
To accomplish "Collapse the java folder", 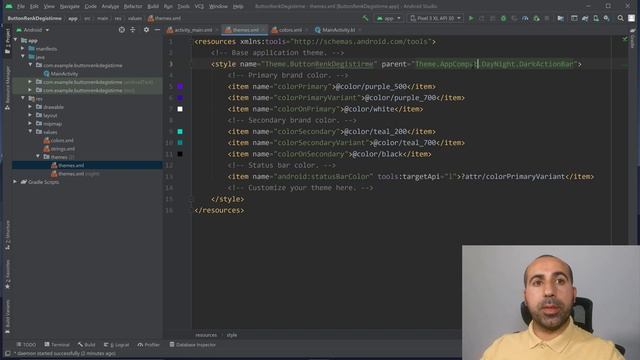I will [x=23, y=57].
